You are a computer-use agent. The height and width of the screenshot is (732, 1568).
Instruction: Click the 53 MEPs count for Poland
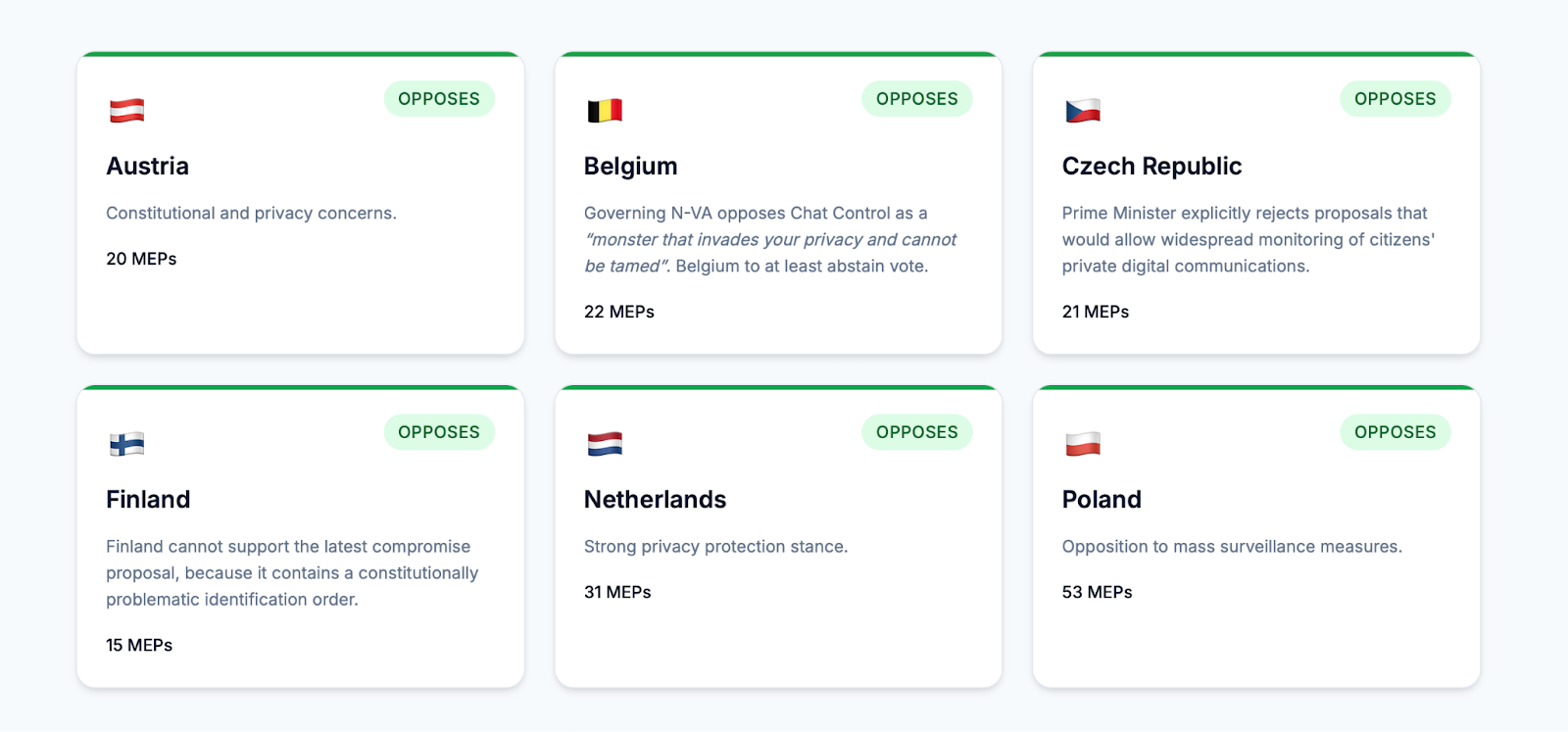[x=1097, y=592]
